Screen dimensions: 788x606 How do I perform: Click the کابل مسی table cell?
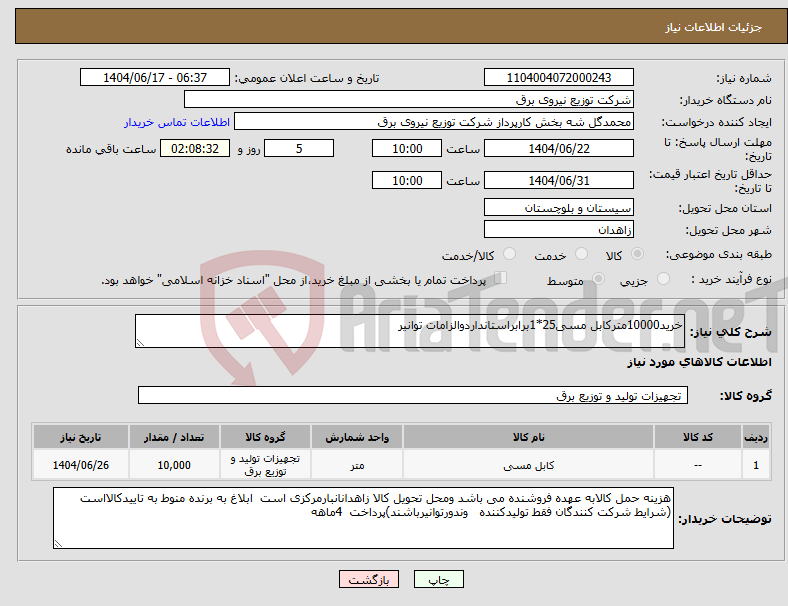pos(528,465)
